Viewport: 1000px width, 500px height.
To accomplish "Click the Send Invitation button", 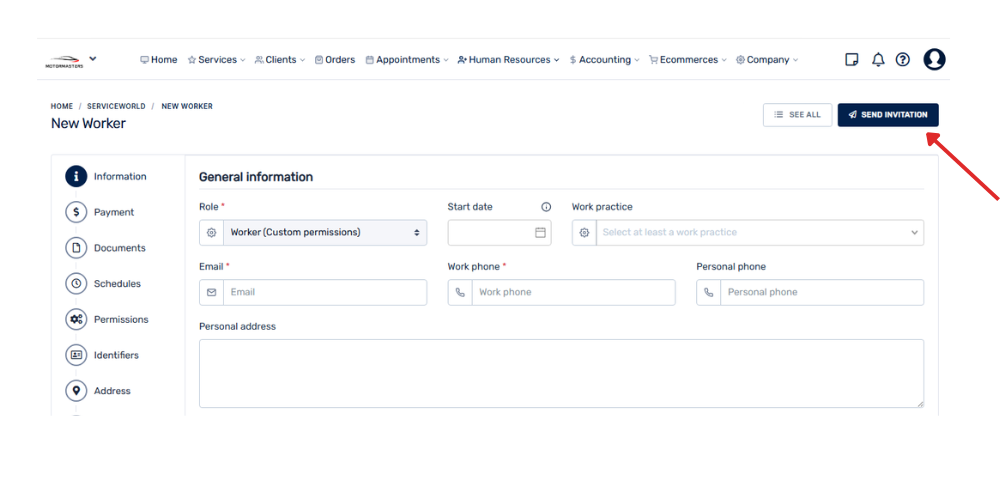I will coord(888,115).
